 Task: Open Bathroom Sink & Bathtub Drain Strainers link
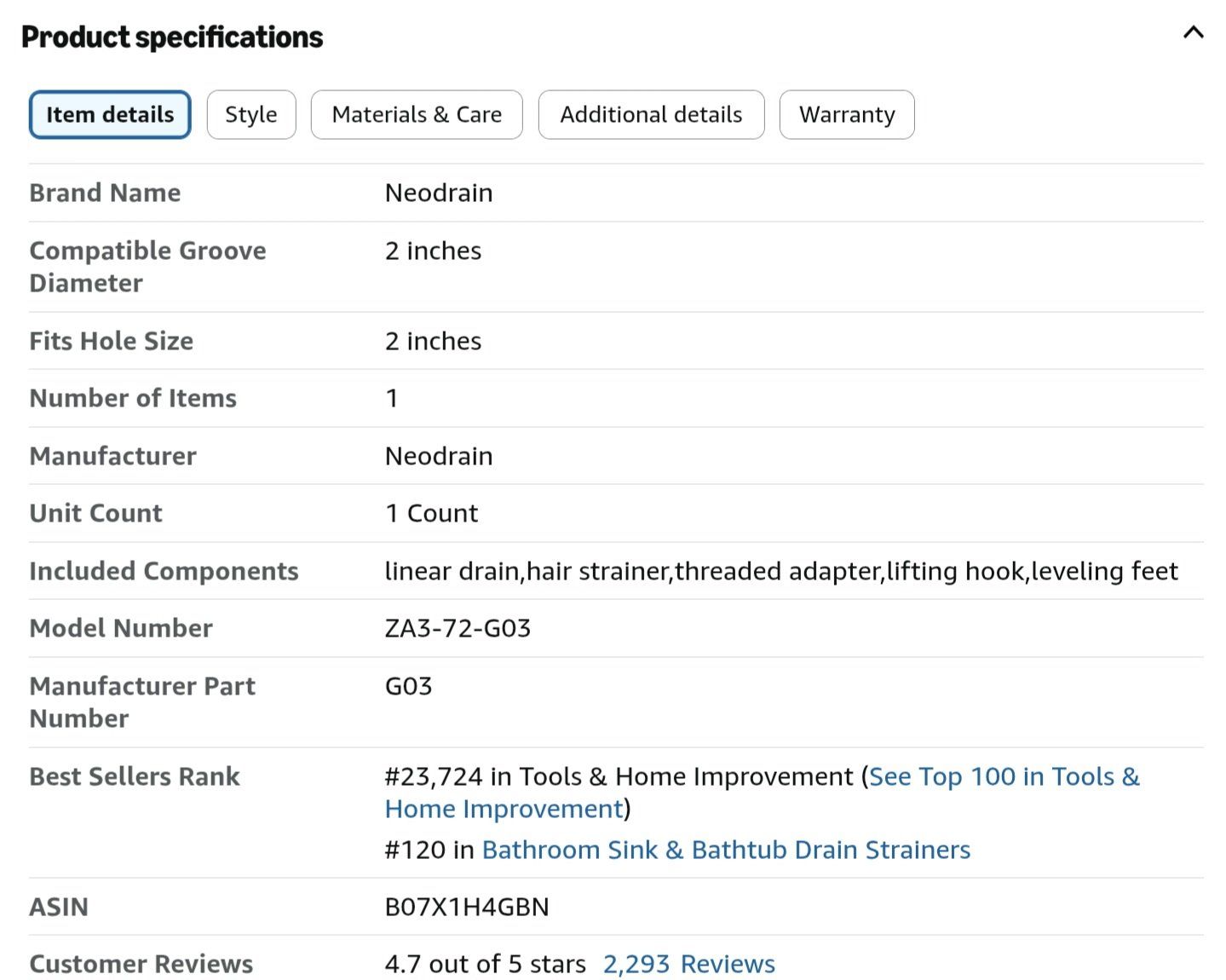click(x=726, y=850)
